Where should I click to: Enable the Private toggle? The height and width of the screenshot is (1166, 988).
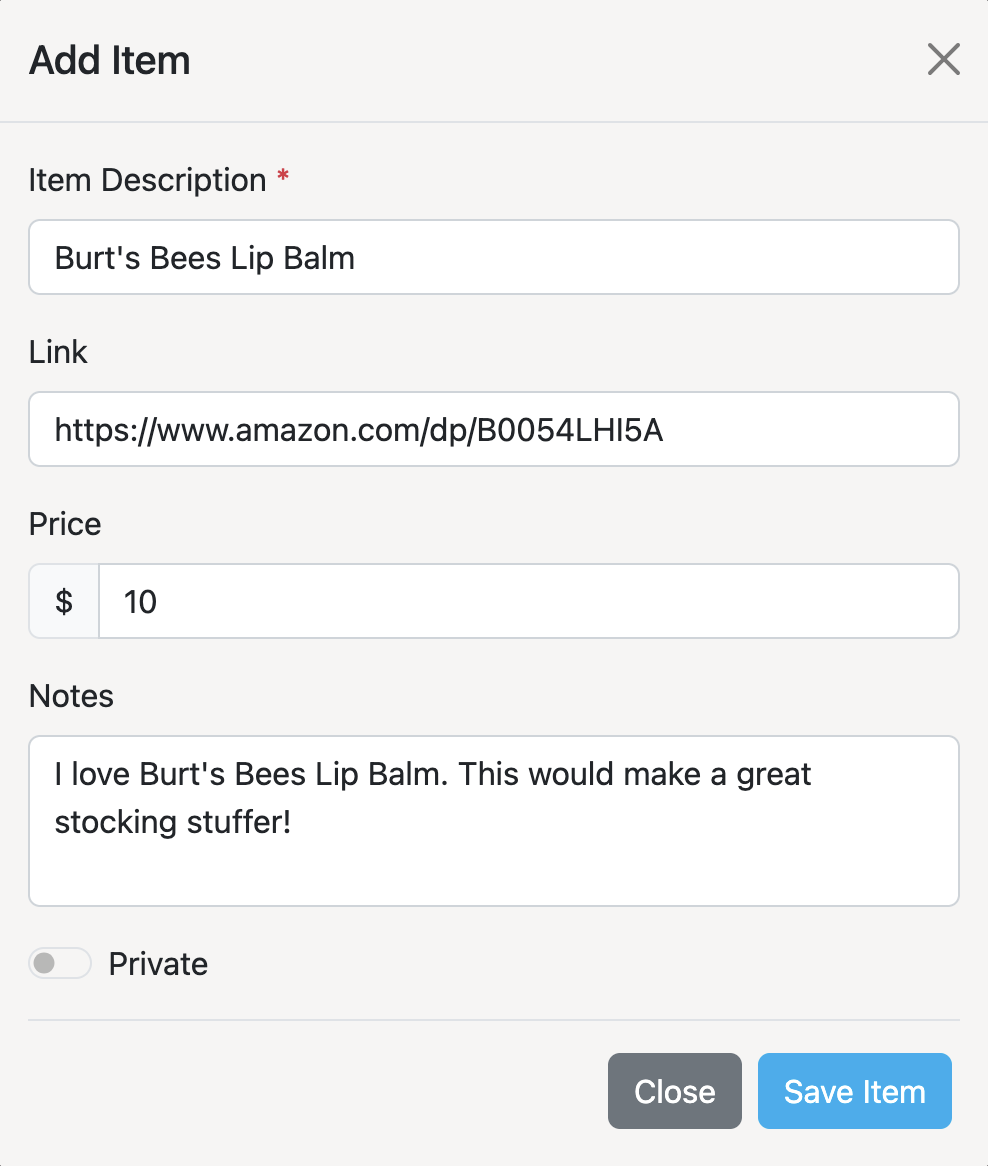tap(59, 963)
